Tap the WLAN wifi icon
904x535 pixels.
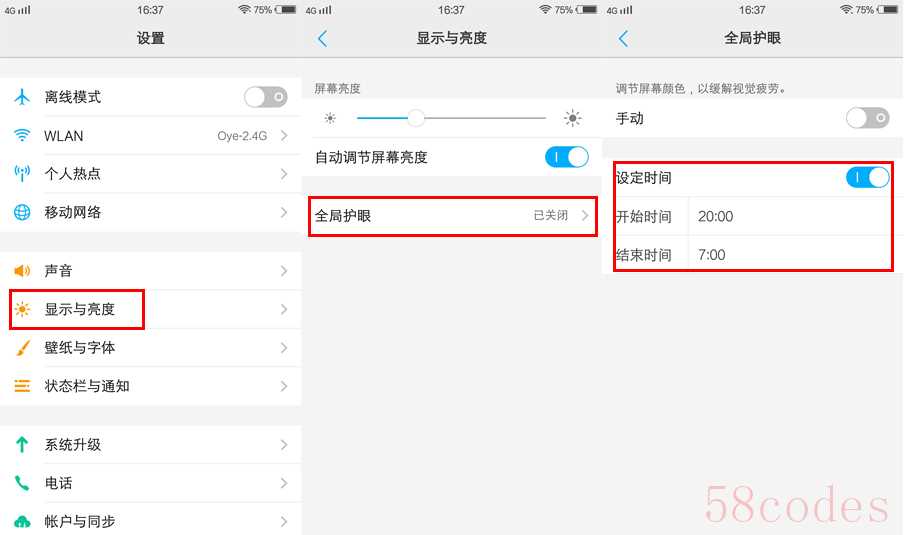click(x=22, y=135)
